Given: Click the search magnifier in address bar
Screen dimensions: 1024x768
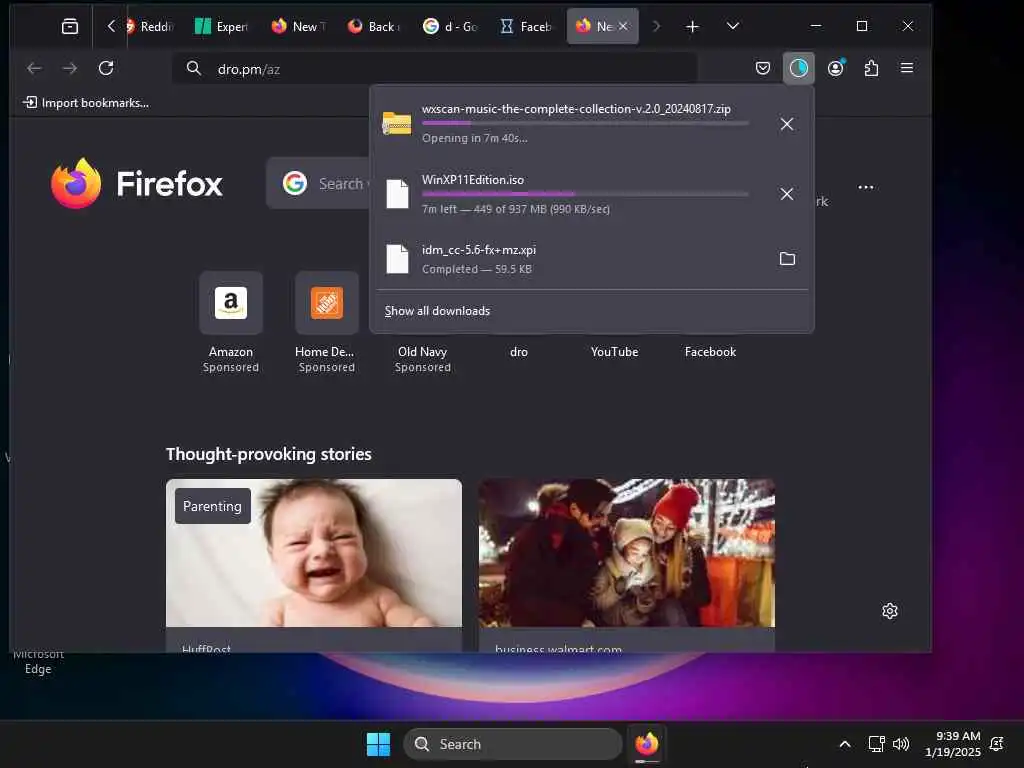Looking at the screenshot, I should pos(193,68).
